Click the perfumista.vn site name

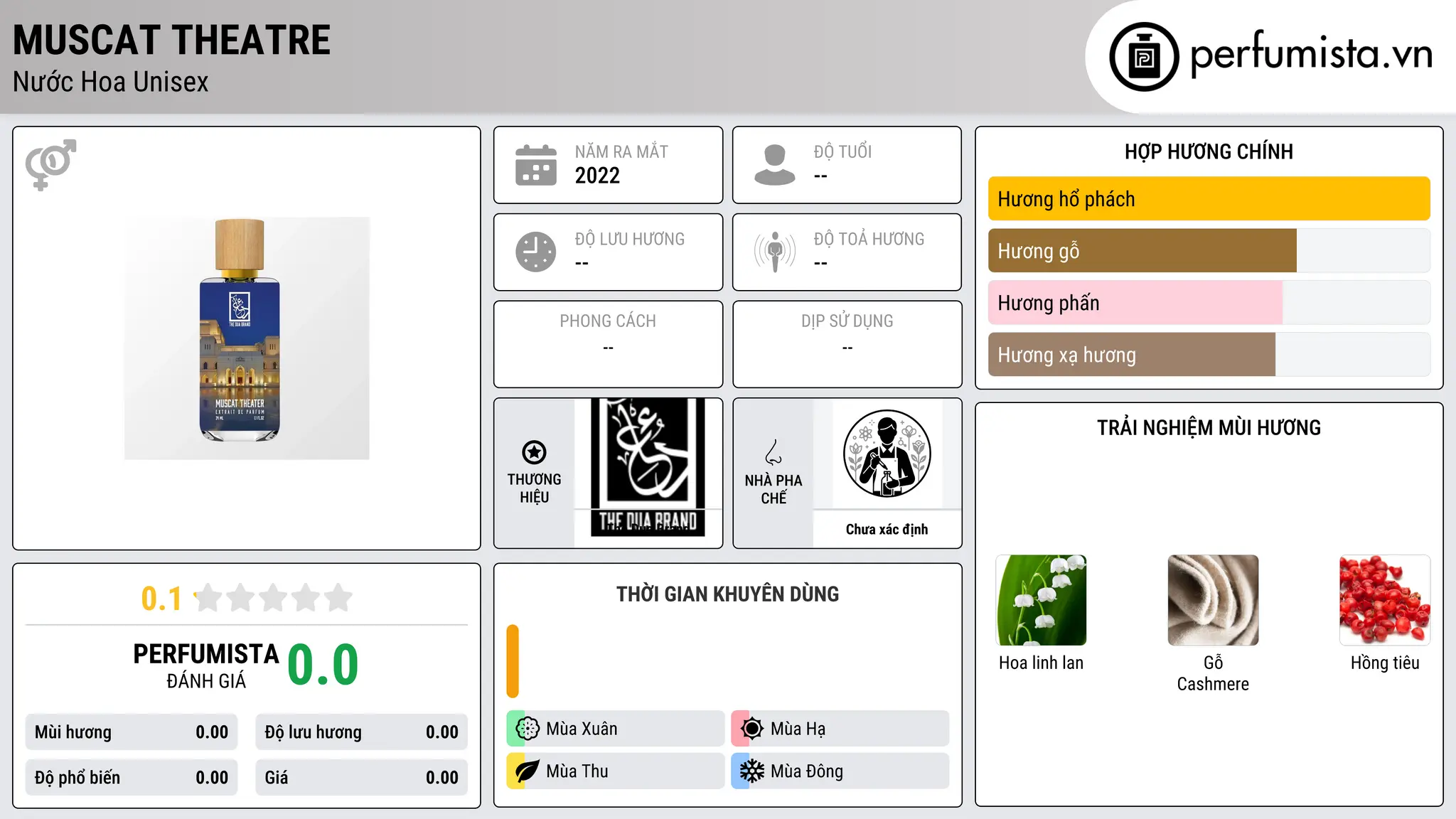1312,54
